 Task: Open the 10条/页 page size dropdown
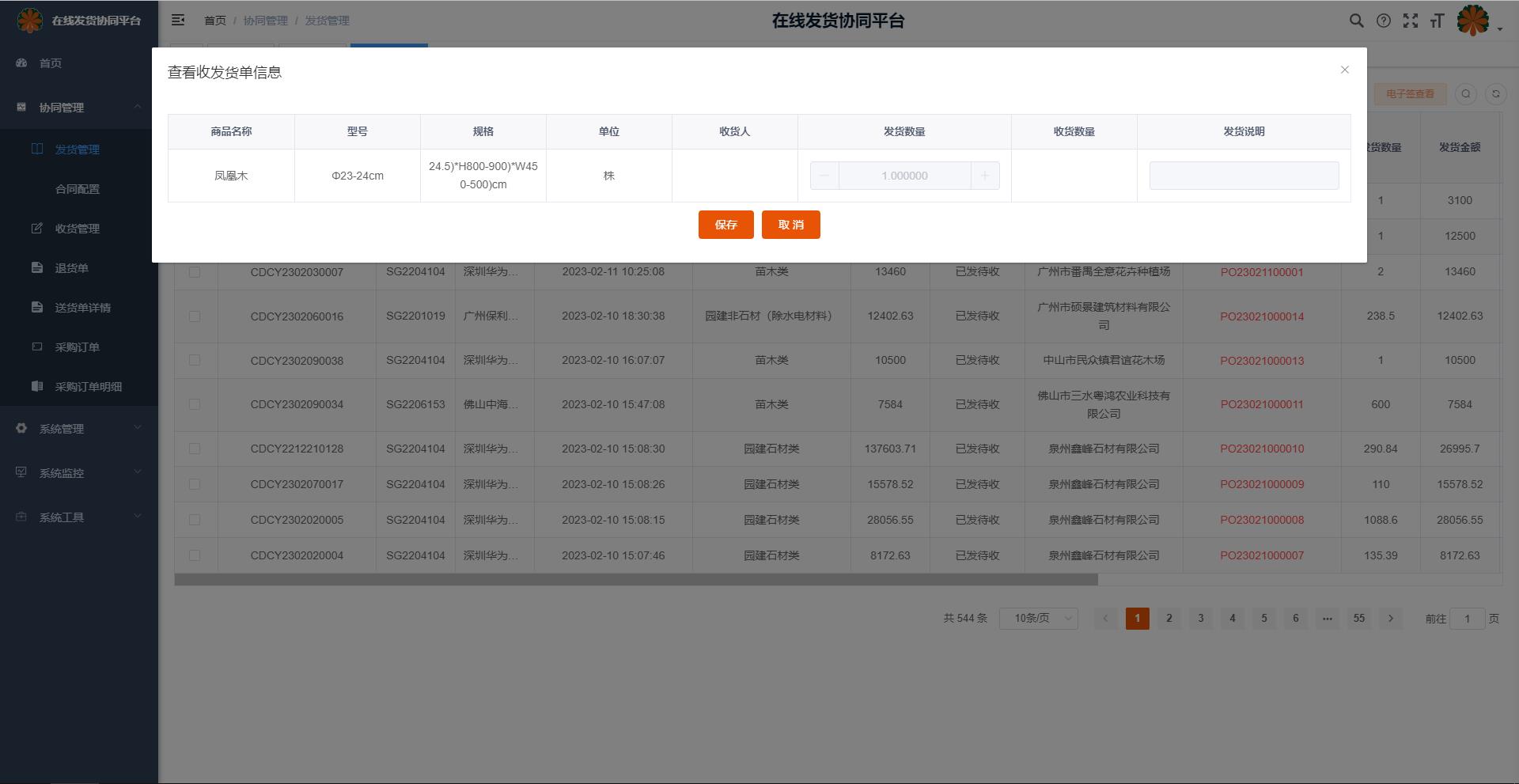1038,619
